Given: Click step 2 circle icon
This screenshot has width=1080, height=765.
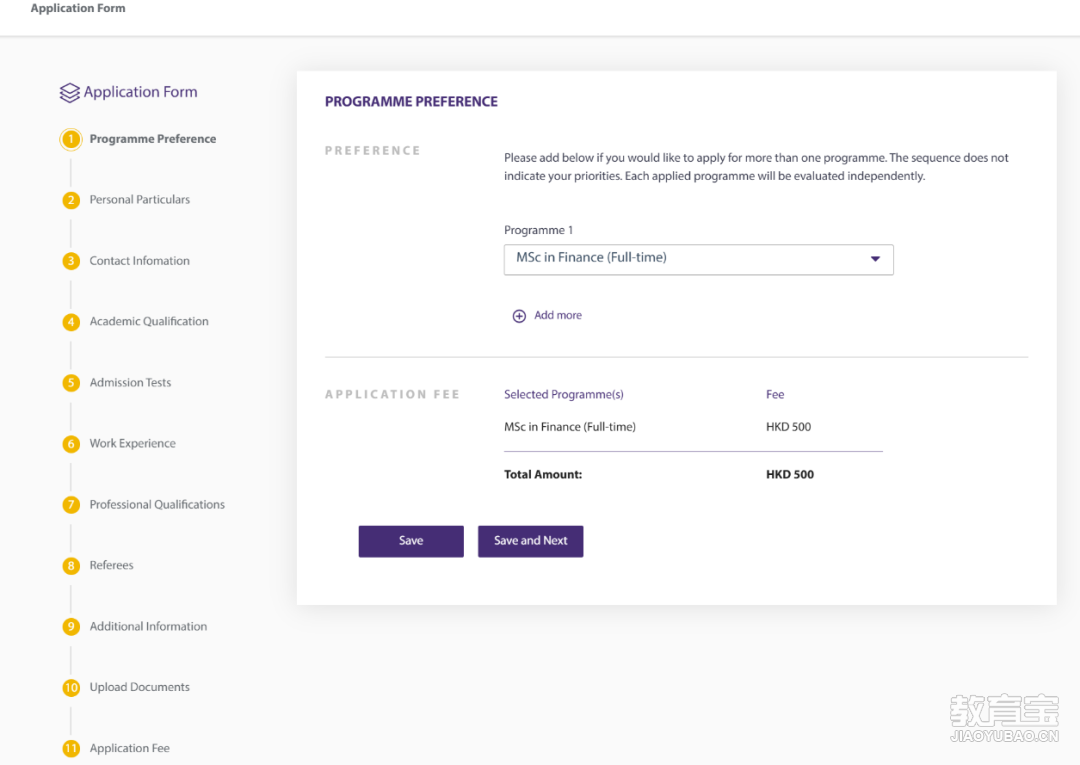Looking at the screenshot, I should 70,200.
